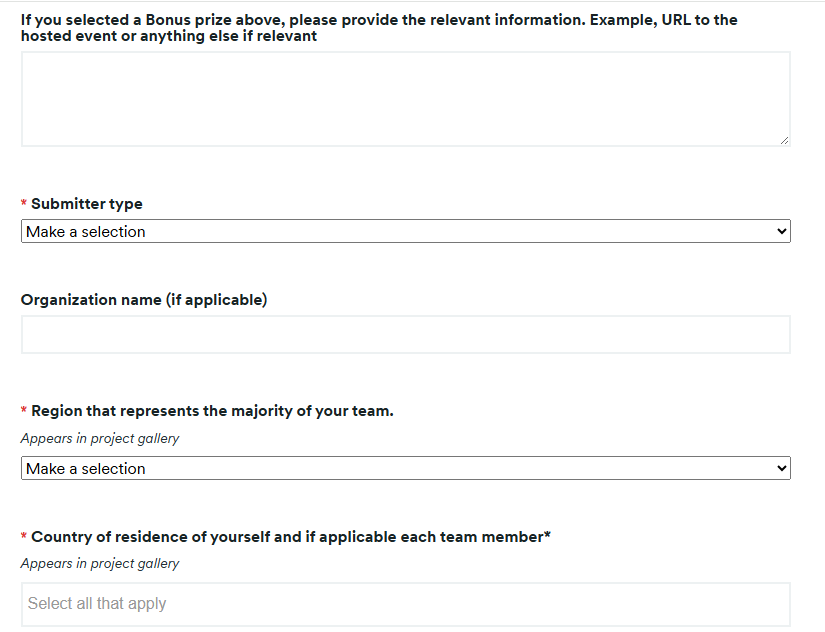The width and height of the screenshot is (825, 632).
Task: Click inside the Bonus prize information textarea
Action: pyautogui.click(x=406, y=99)
